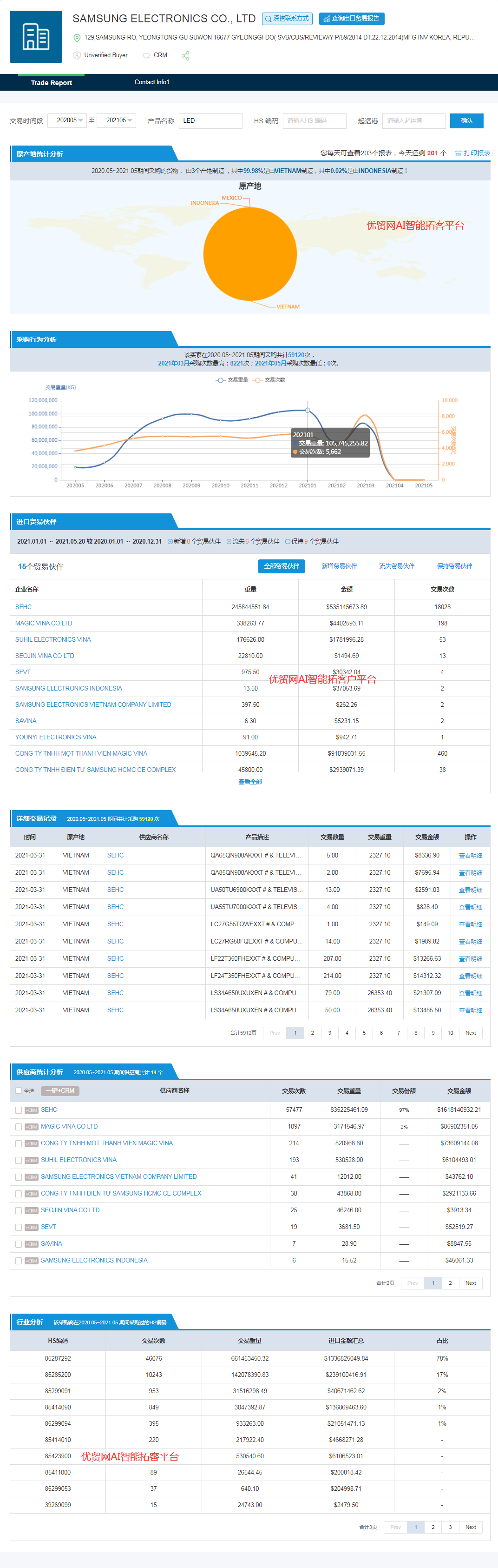Go to page 3 of HS code analysis
The height and width of the screenshot is (1568, 498).
[450, 1527]
